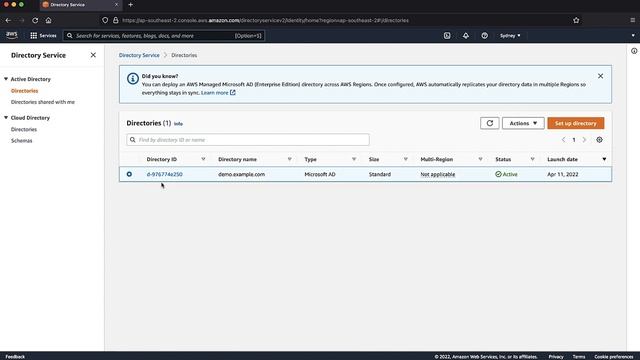Open Cookie preferences in footer
Screen dimensions: 640x360
613,356
